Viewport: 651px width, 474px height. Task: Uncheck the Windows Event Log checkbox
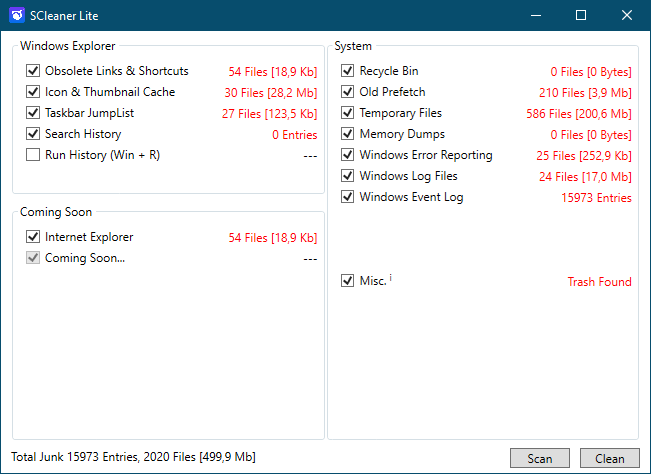click(348, 197)
